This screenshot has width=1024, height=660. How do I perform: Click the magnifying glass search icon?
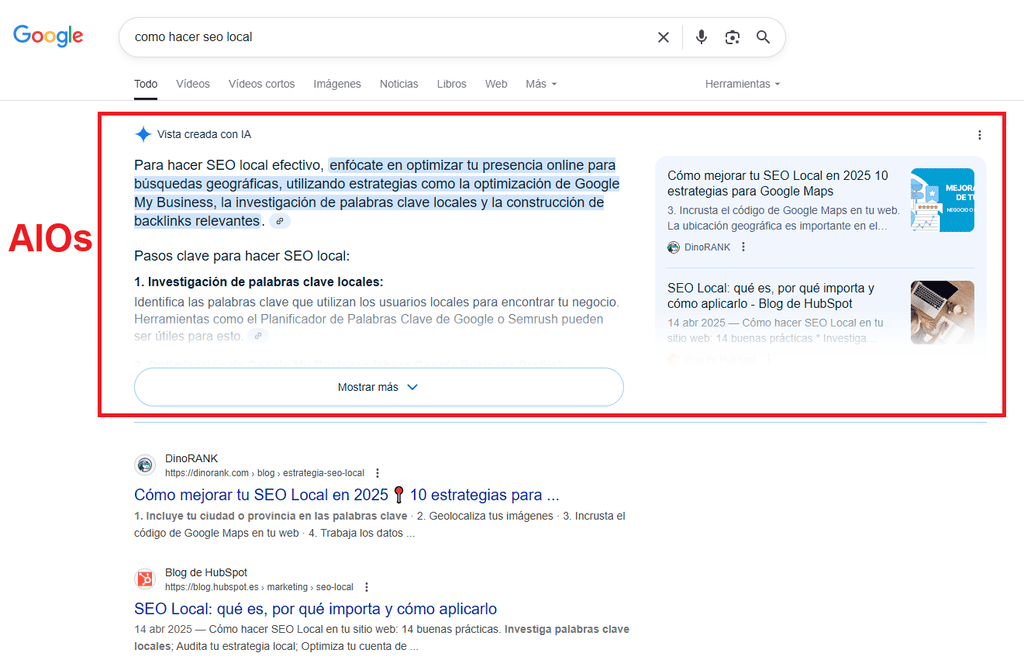[x=763, y=37]
